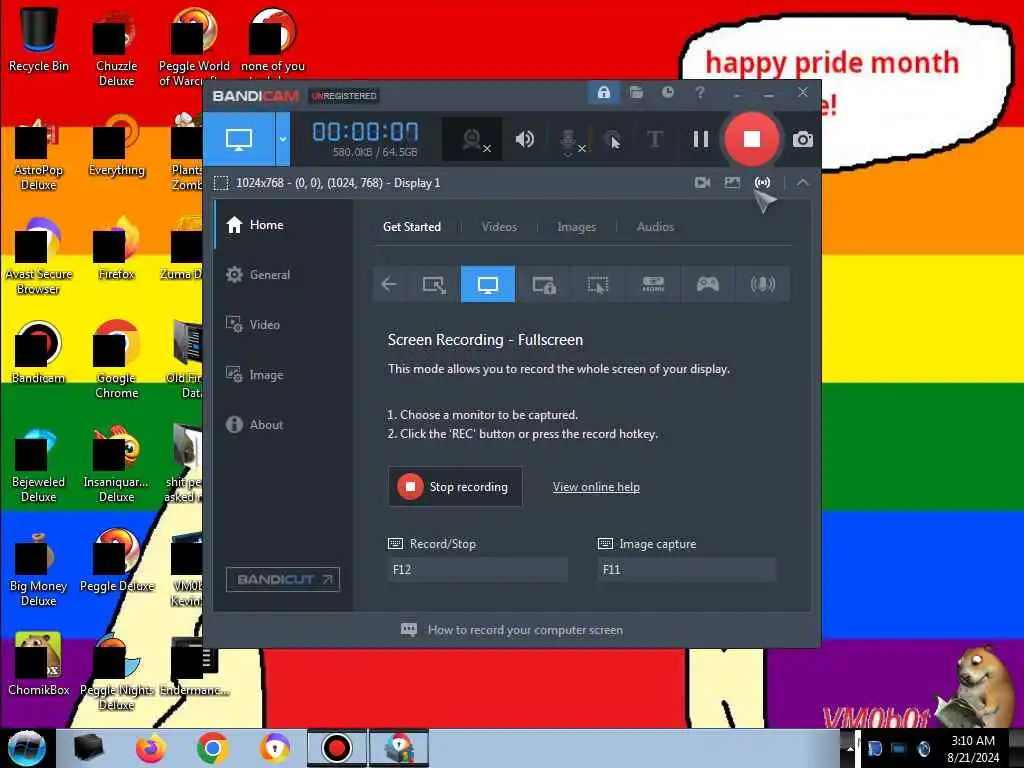
Task: Click the broadcast signal icon in status row
Action: pos(762,183)
